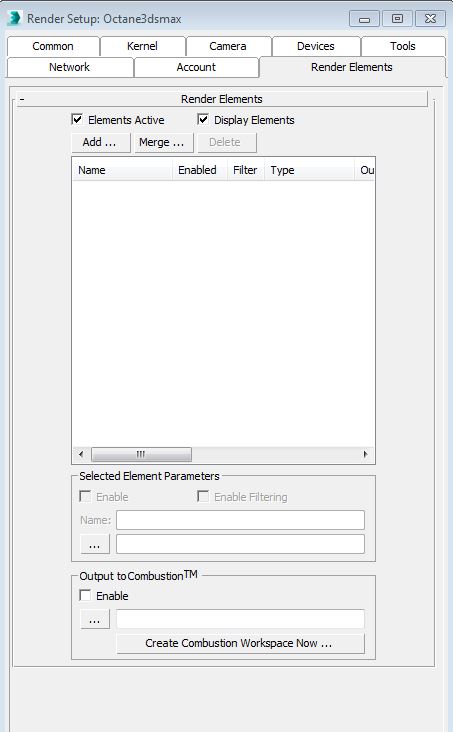Toggle the Enable Filtering checkbox
Screen dimensions: 453x732
point(203,496)
